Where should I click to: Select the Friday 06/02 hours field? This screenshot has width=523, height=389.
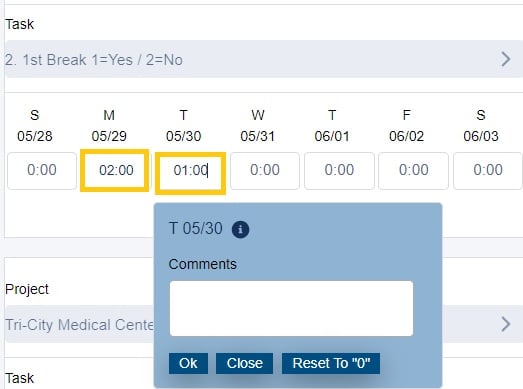[x=414, y=171]
